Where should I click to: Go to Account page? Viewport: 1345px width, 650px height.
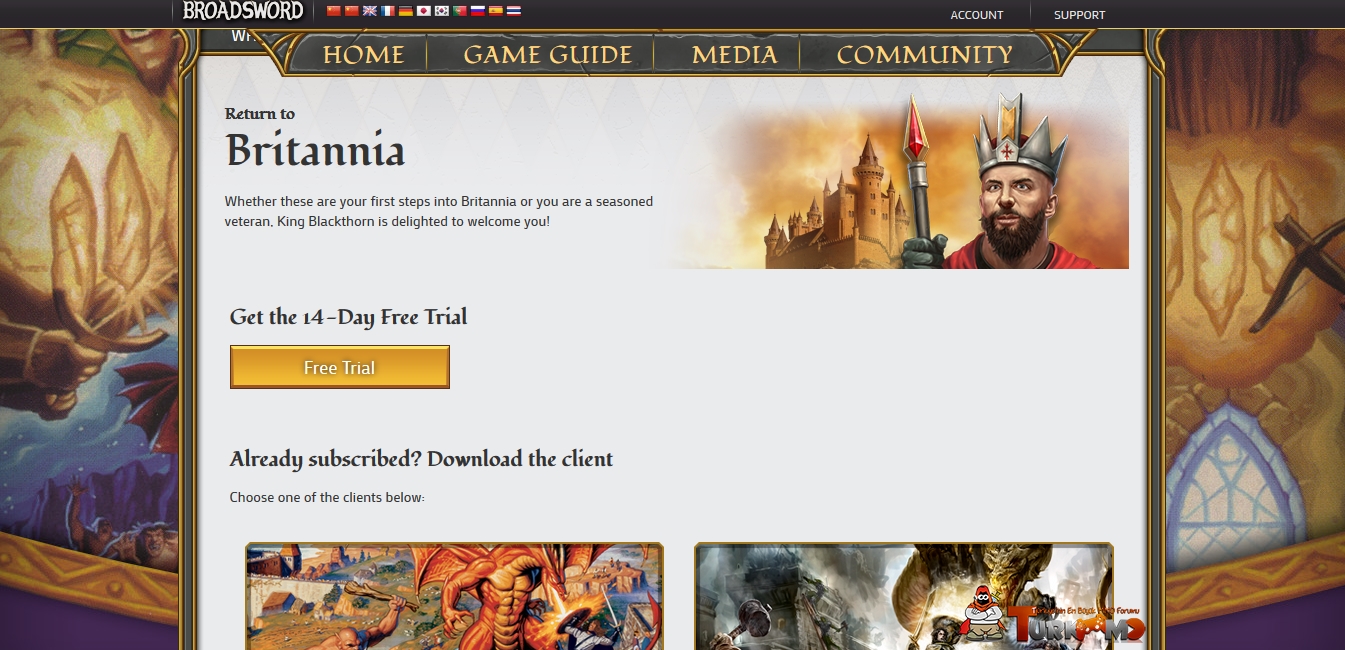977,15
